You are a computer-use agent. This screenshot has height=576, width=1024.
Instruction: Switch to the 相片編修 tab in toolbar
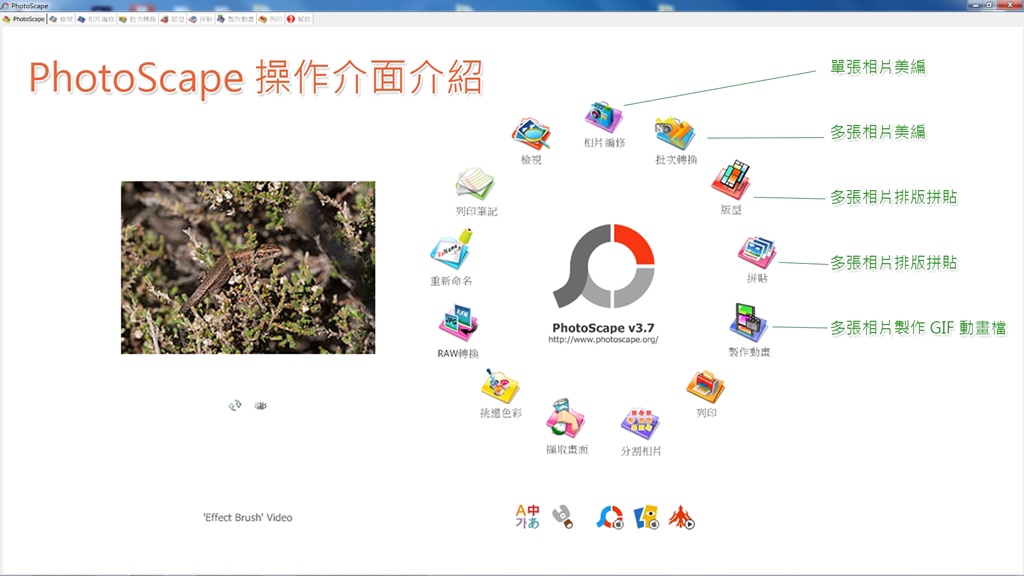click(95, 19)
